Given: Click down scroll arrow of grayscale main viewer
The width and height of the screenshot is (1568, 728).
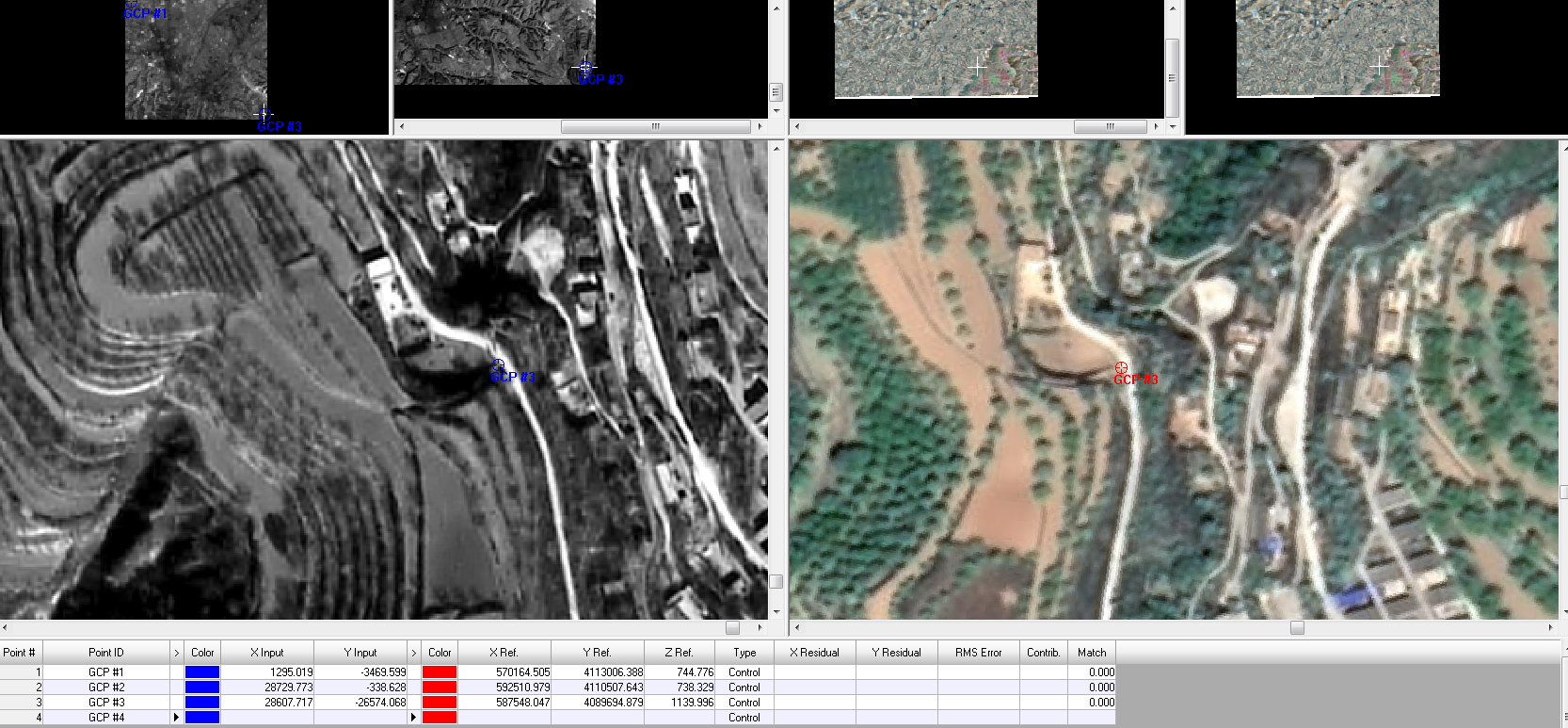Looking at the screenshot, I should pos(776,612).
